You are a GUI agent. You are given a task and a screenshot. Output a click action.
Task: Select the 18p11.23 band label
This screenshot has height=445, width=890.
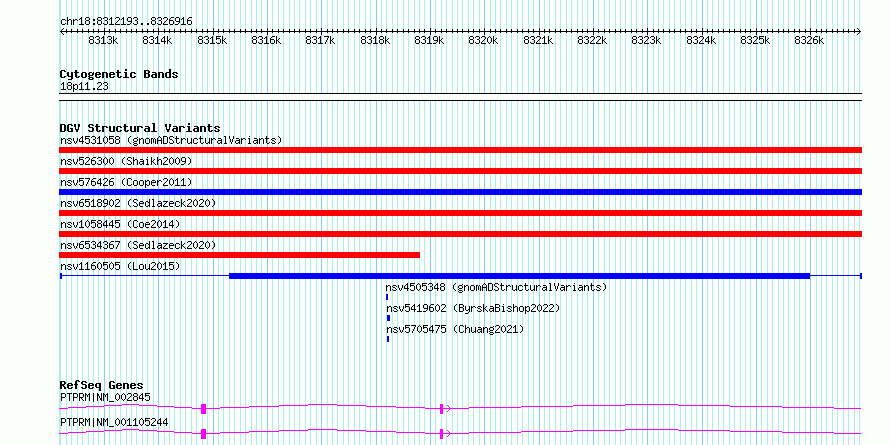pyautogui.click(x=84, y=87)
